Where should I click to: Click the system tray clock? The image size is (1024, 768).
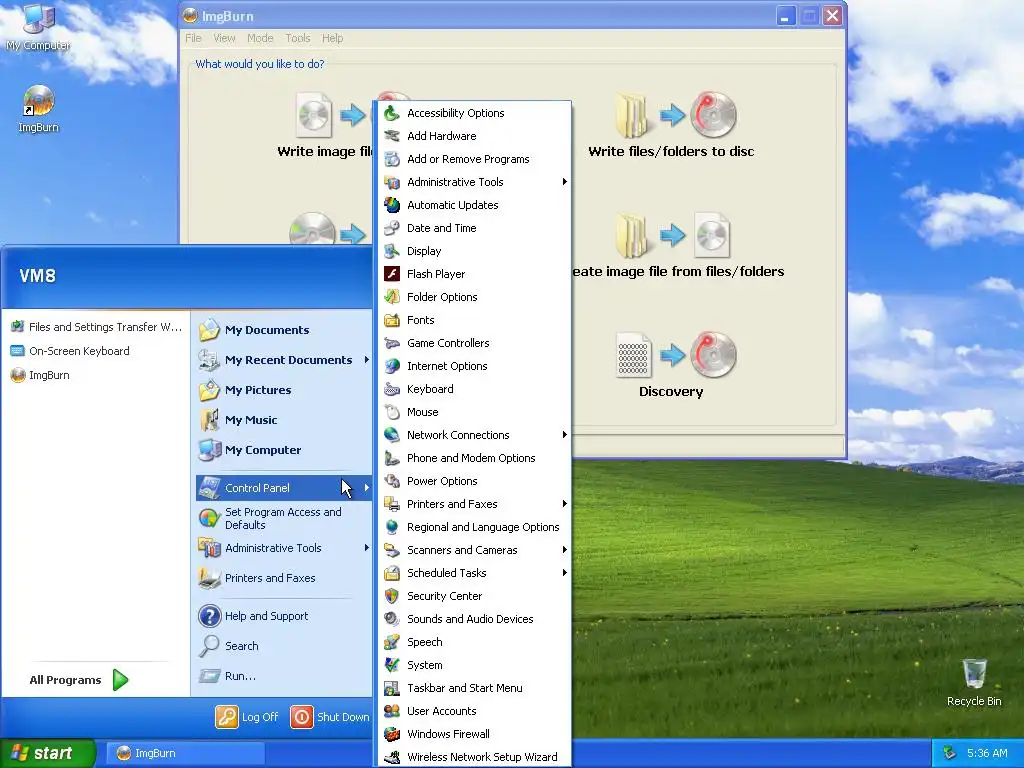(x=987, y=753)
